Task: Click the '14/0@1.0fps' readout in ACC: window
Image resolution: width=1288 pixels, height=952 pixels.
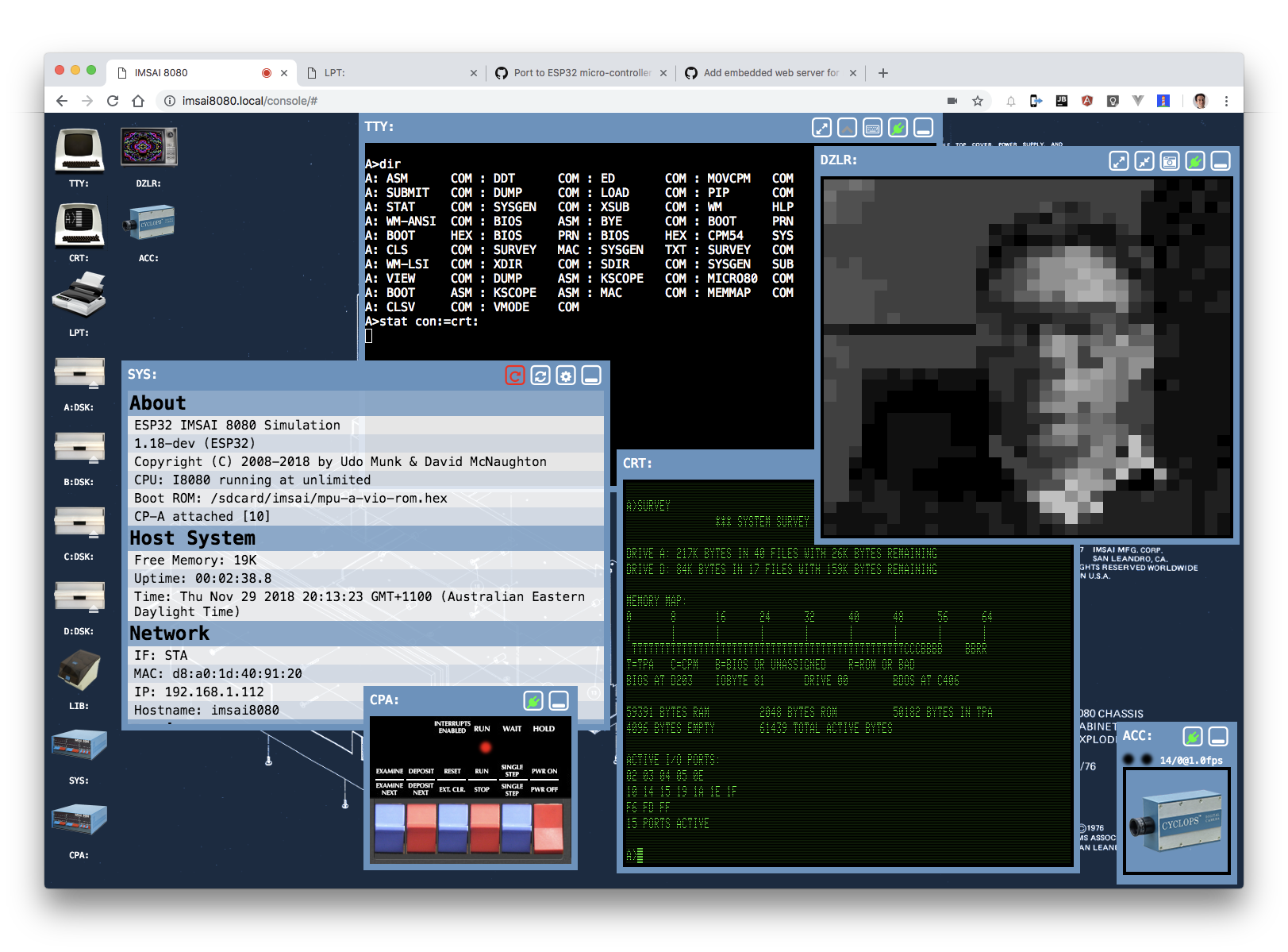Action: [x=1191, y=761]
